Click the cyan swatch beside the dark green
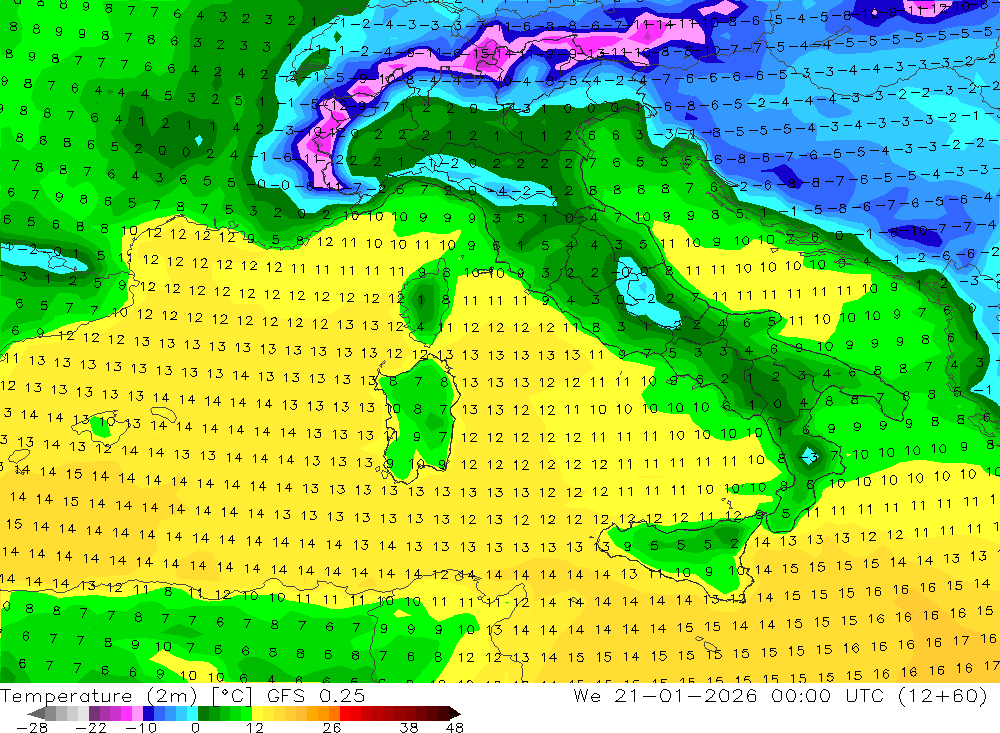 [192, 713]
